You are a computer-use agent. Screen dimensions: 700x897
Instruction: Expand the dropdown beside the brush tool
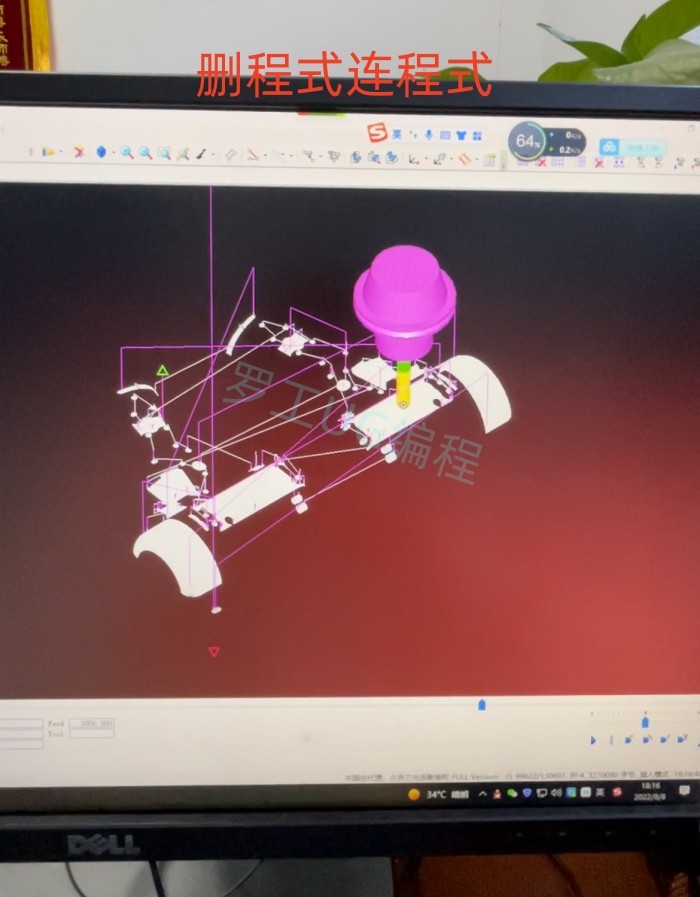[212, 155]
